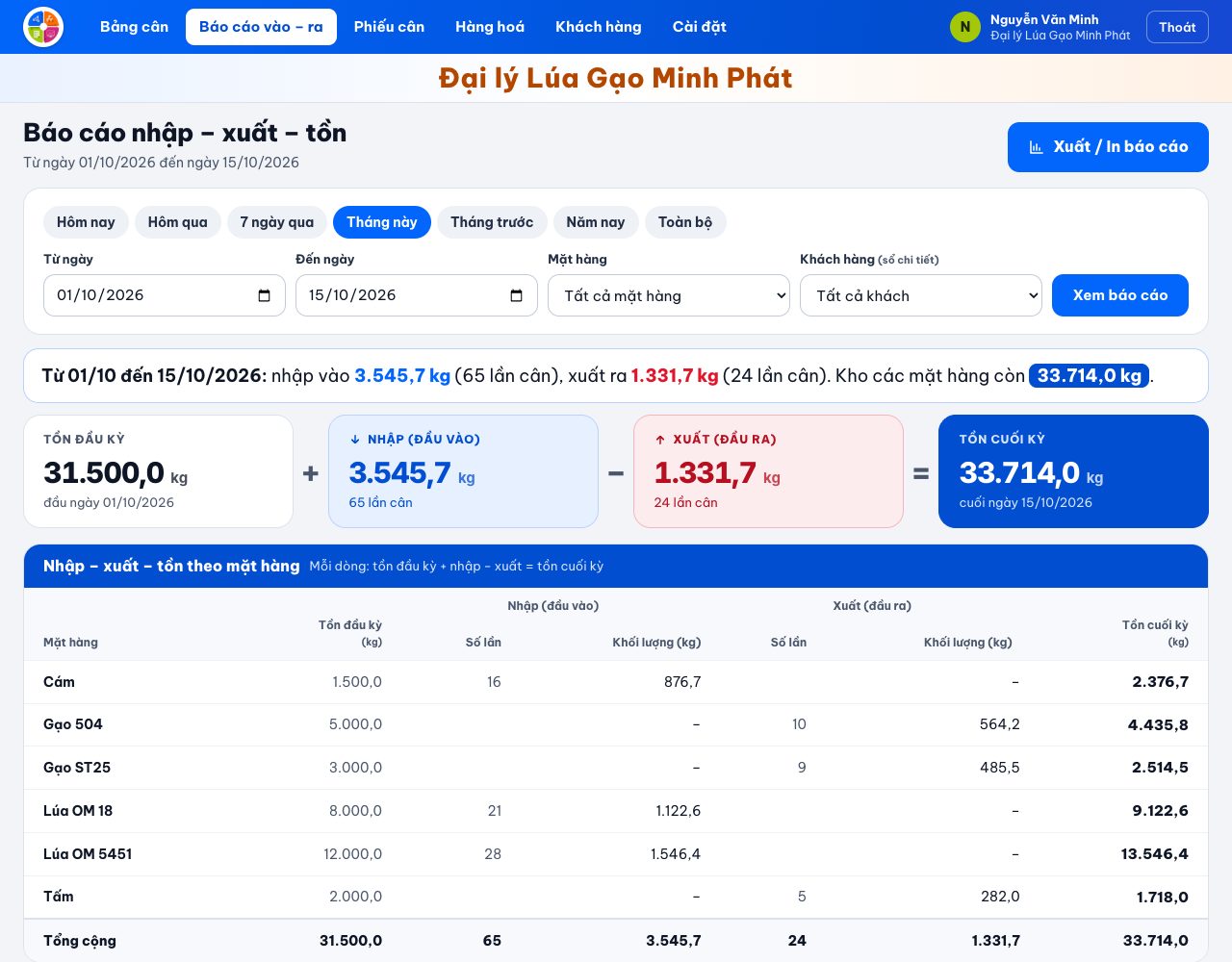The image size is (1232, 962).
Task: Expand the Tất cả mặt hàng dropdown
Action: pos(669,295)
